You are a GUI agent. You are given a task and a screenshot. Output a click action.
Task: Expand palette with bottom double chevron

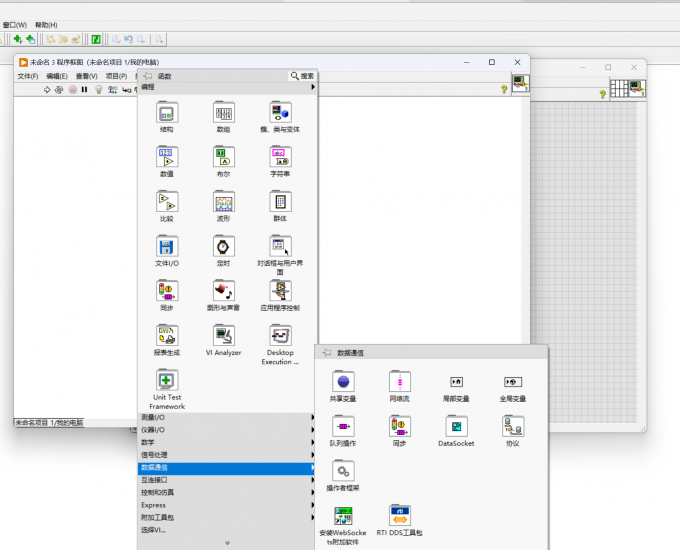click(x=228, y=543)
